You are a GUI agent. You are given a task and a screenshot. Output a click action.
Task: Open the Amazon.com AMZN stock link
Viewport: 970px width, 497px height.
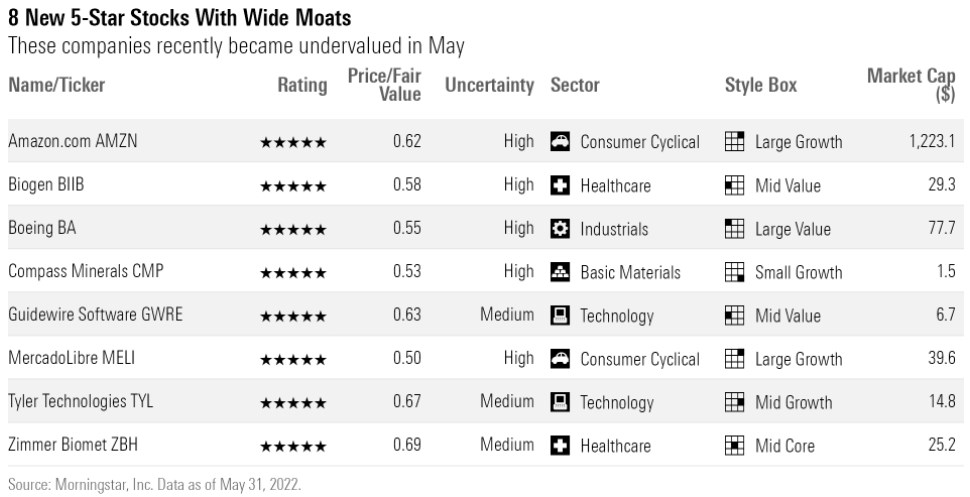73,141
